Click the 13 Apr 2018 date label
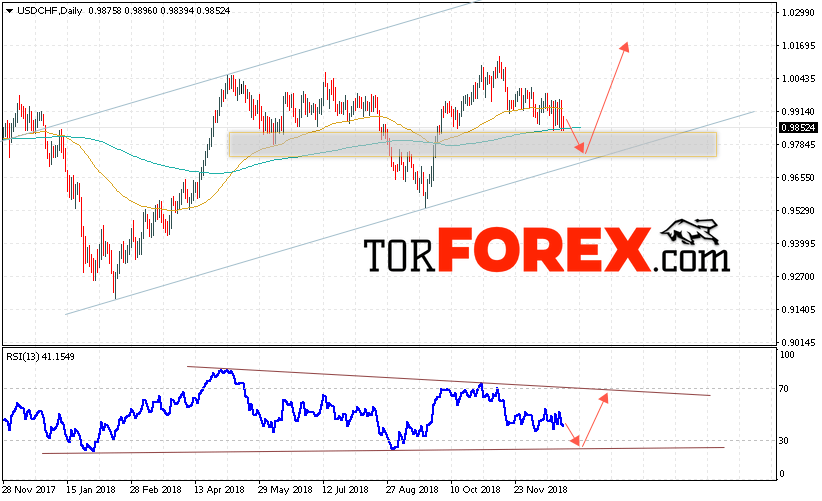Screen dimensions: 822x501 (x=219, y=490)
